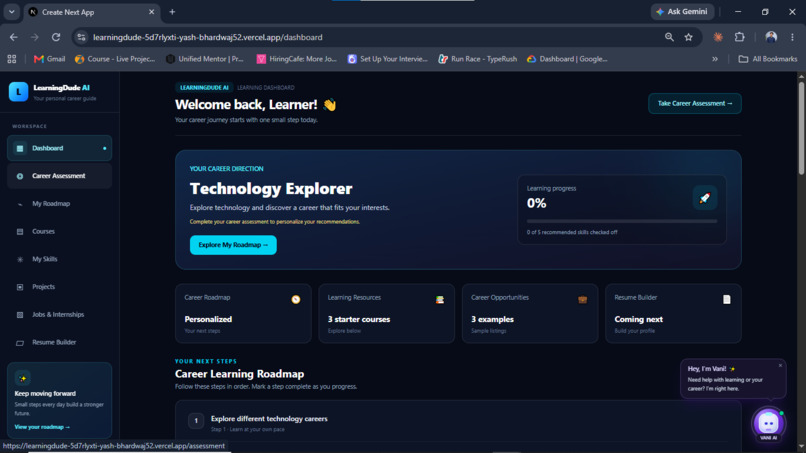Go to My Roadmap in sidebar
Image resolution: width=806 pixels, height=453 pixels.
[59, 204]
